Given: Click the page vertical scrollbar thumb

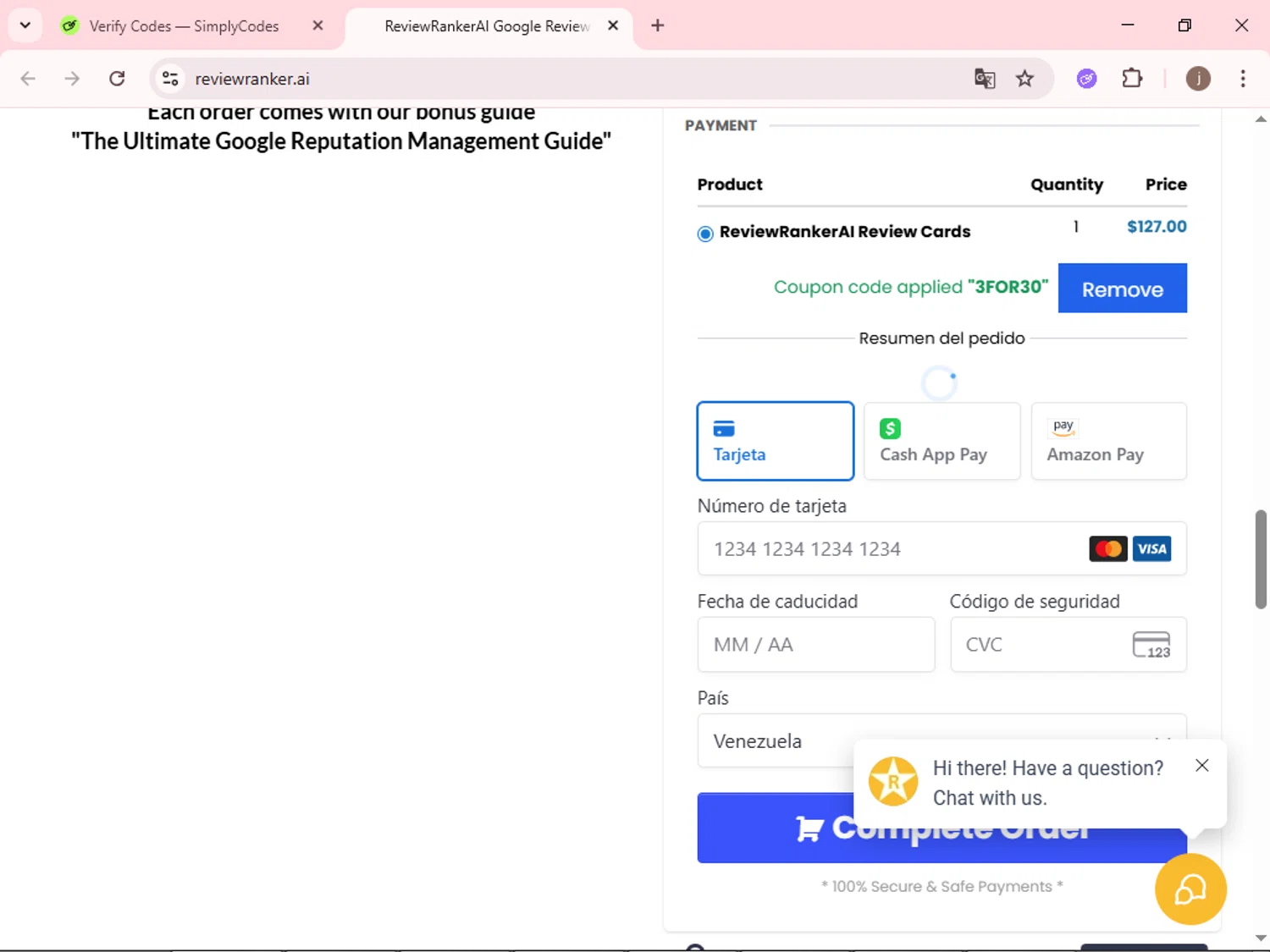Looking at the screenshot, I should click(1261, 559).
